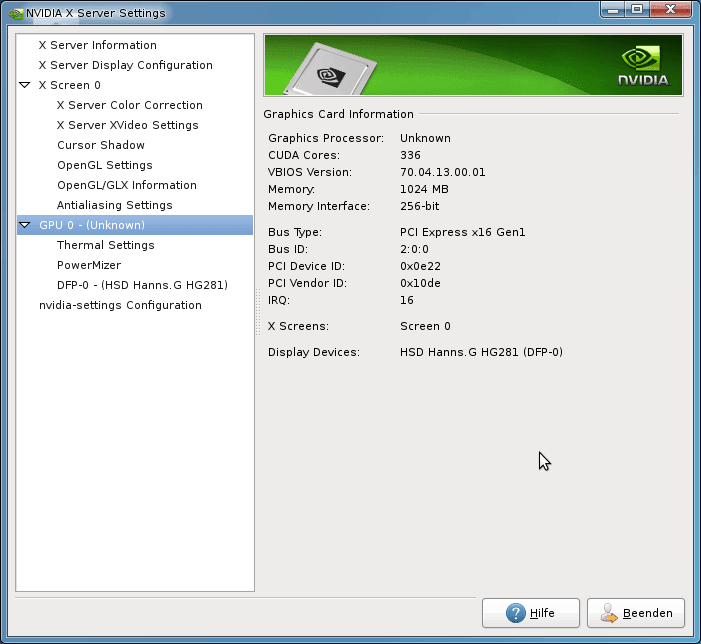Click the Memory Interface value 256-bit
Image resolution: width=701 pixels, height=644 pixels.
click(419, 206)
